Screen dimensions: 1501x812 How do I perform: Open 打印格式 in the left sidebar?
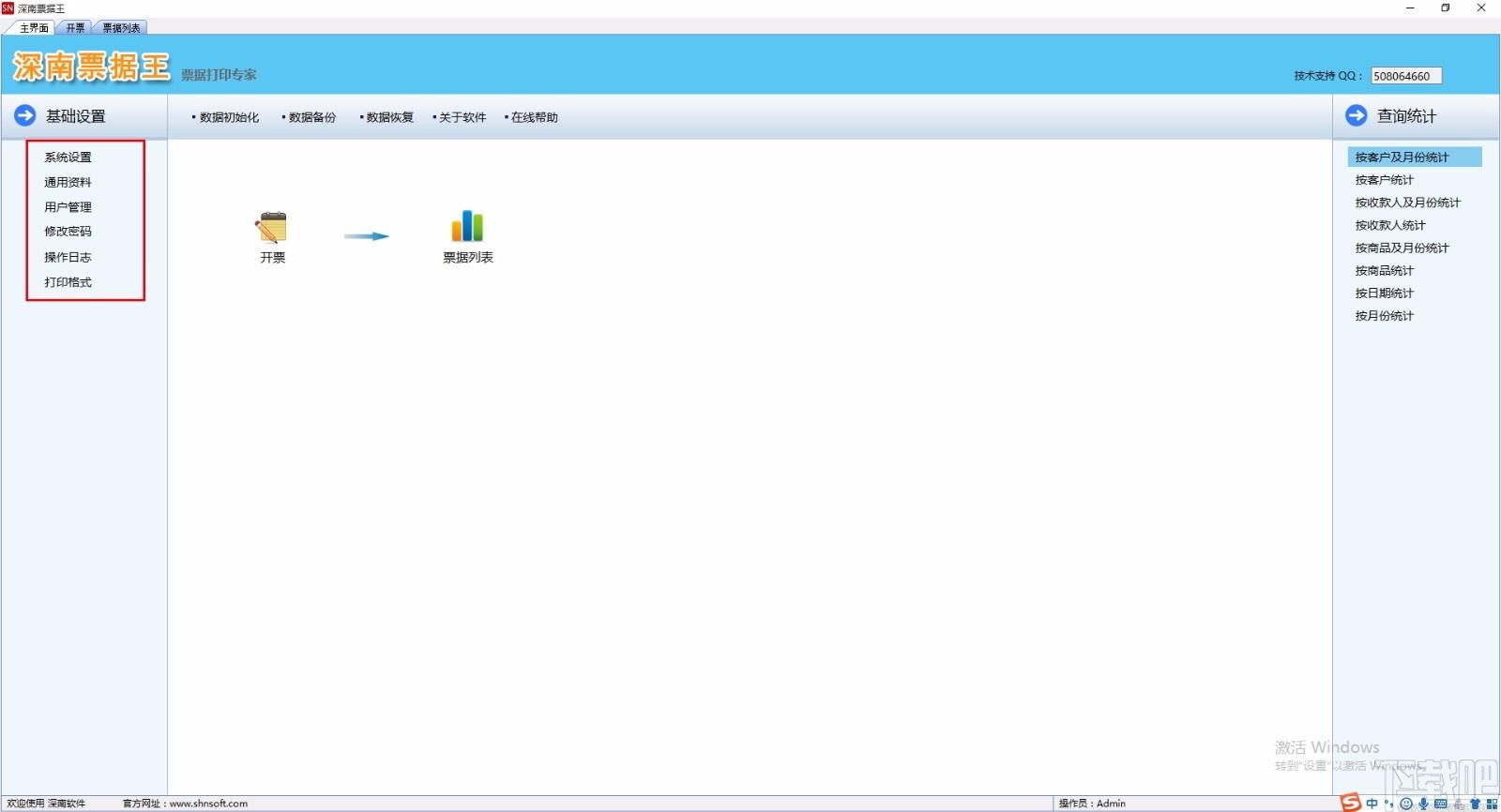click(68, 282)
